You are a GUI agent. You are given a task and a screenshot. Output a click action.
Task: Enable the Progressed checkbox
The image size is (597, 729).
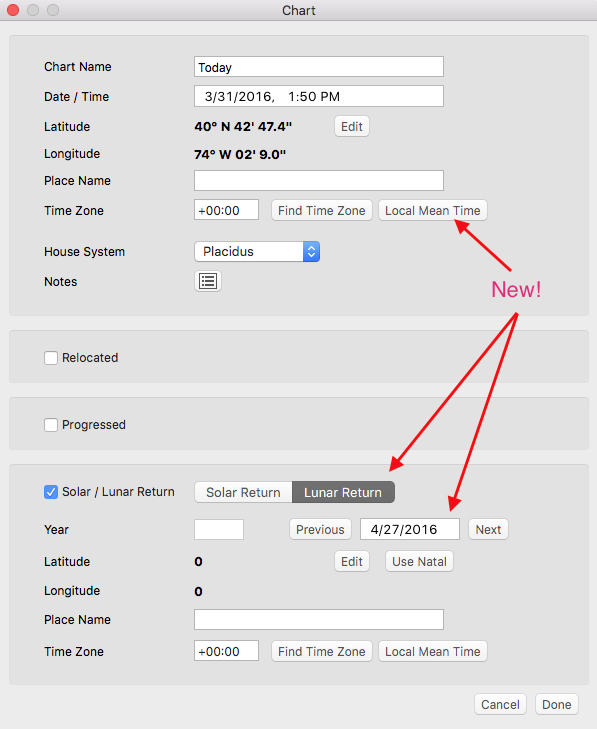tap(51, 425)
